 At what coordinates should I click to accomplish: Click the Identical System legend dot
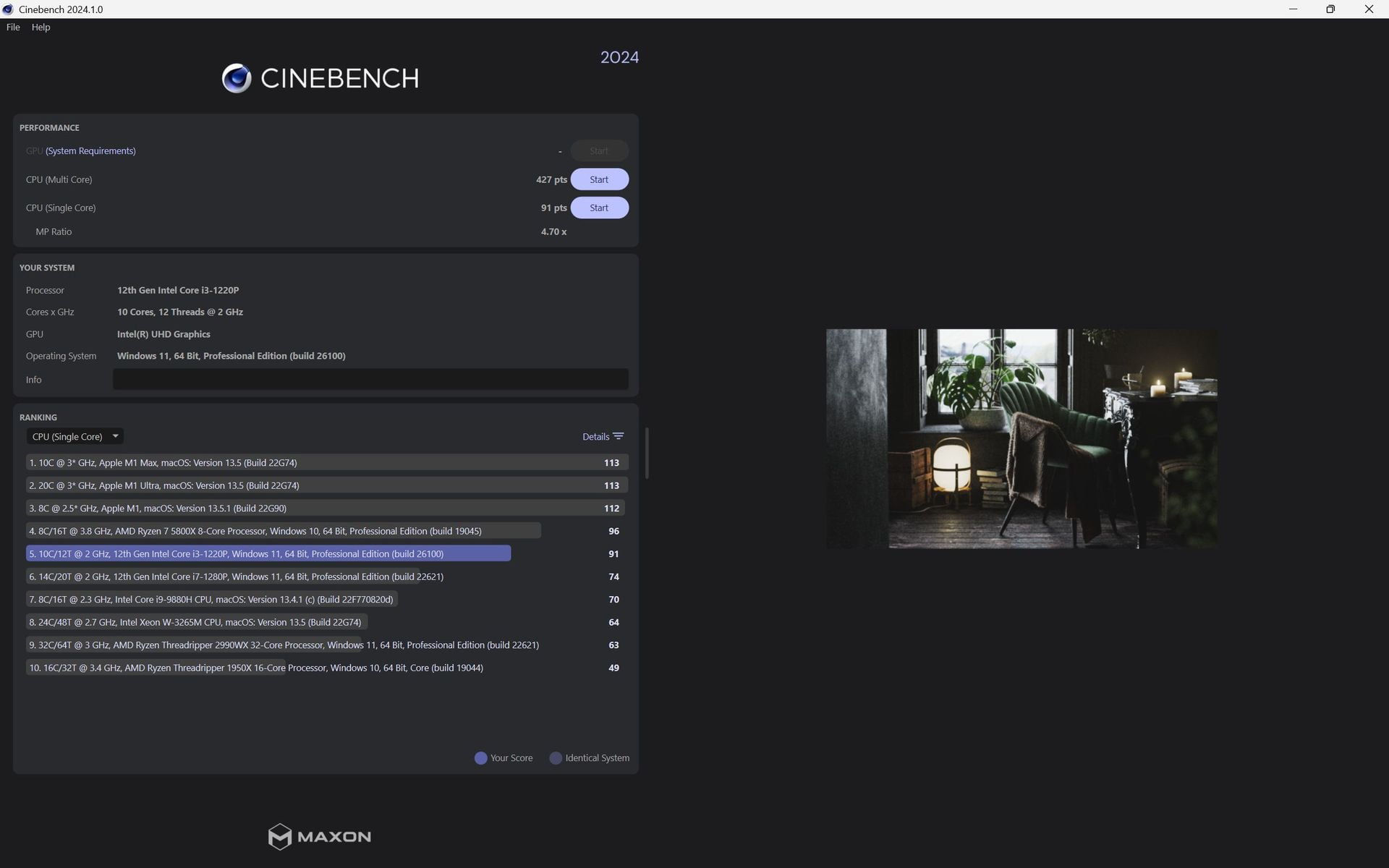point(556,758)
